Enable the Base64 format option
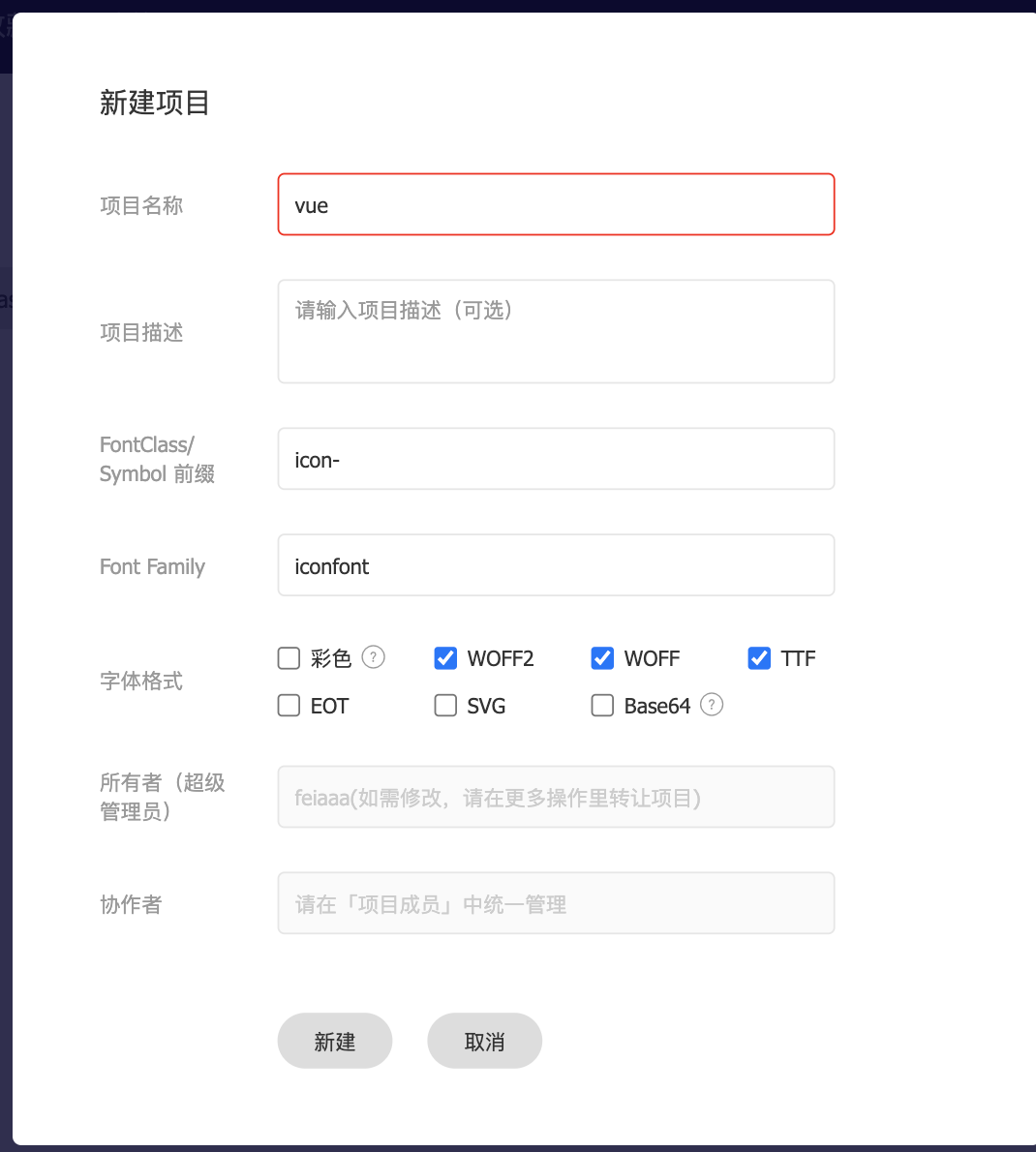The width and height of the screenshot is (1036, 1152). click(x=601, y=705)
